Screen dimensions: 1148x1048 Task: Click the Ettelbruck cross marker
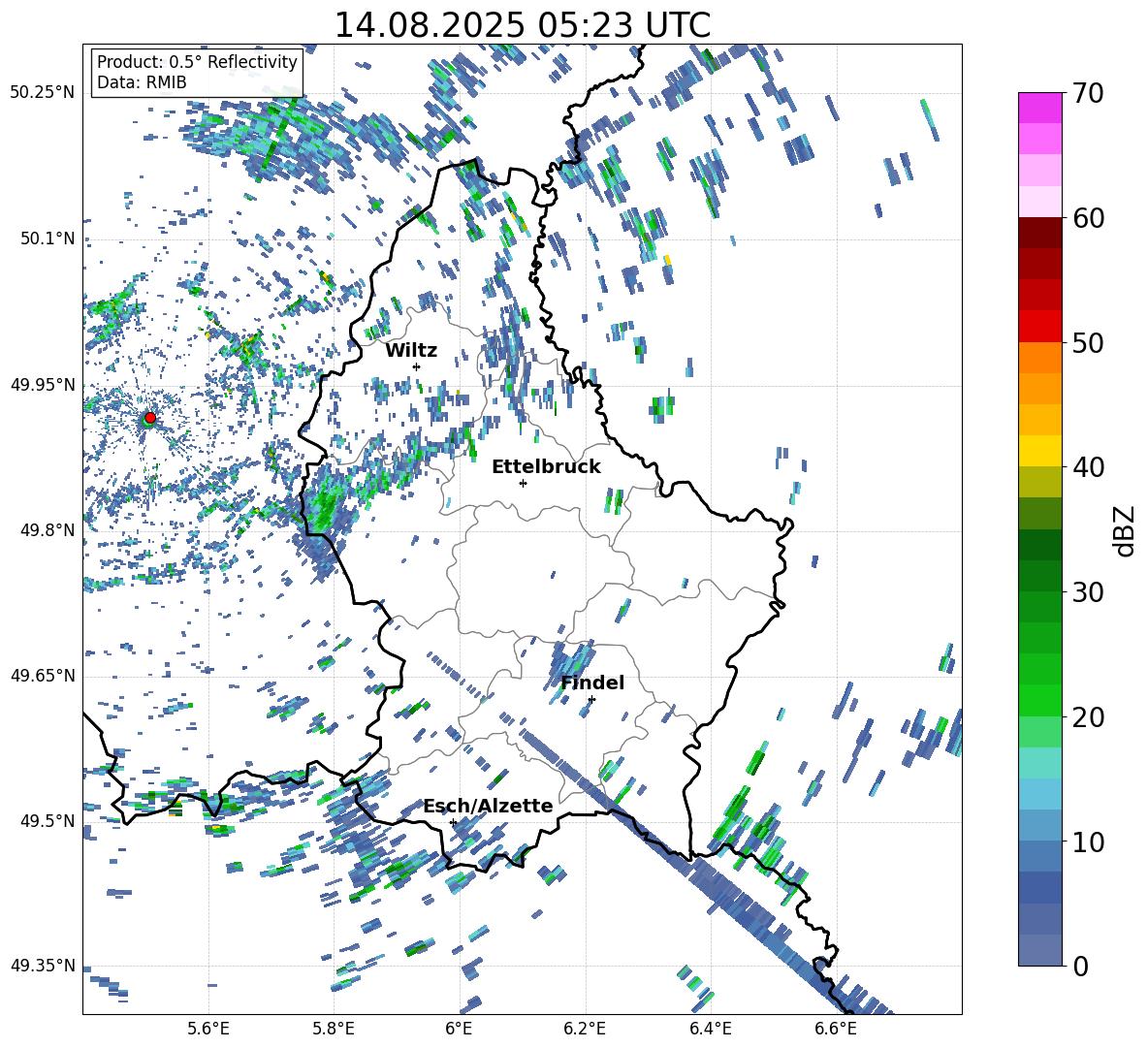coord(523,483)
